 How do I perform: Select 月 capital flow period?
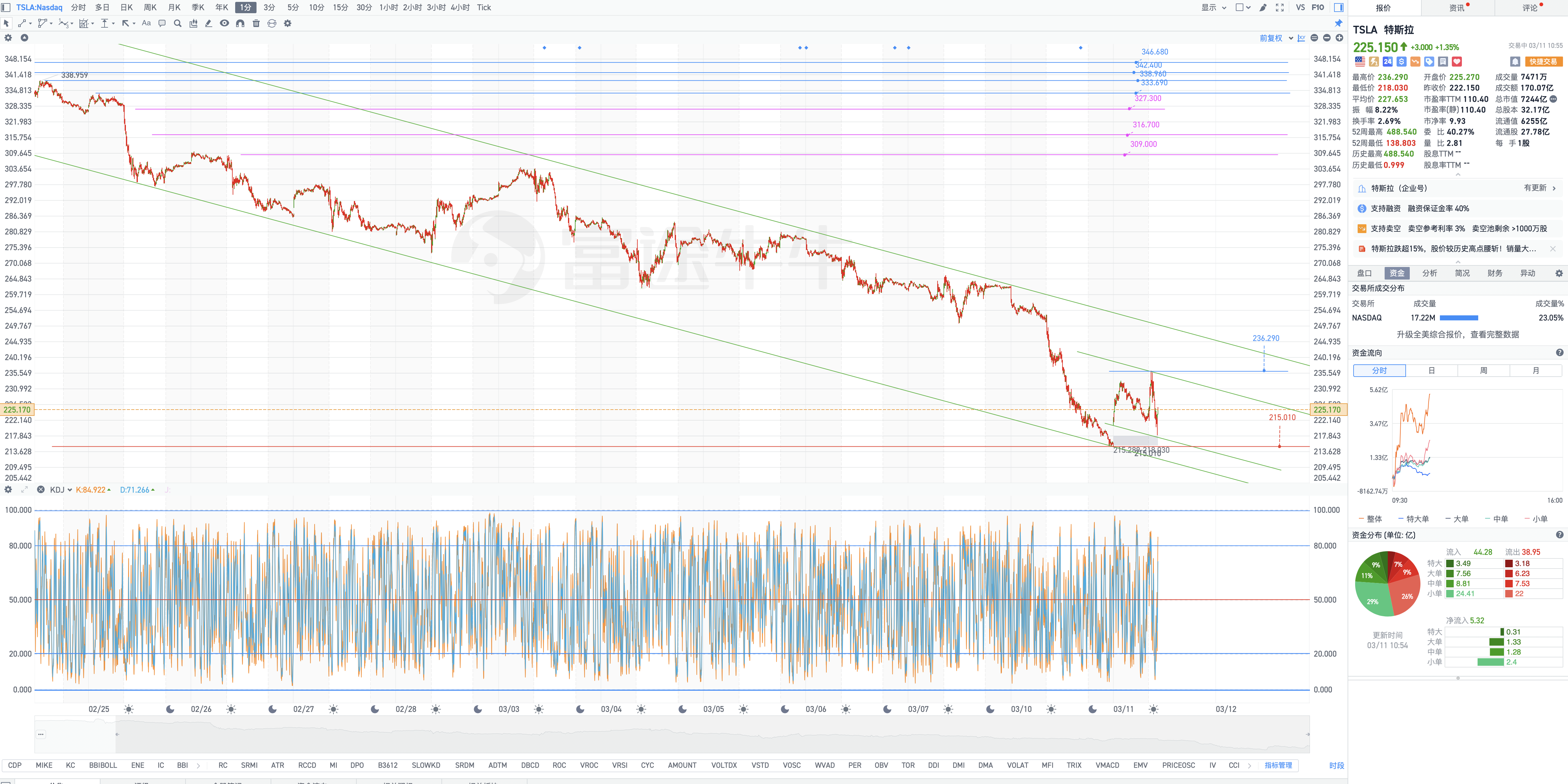pyautogui.click(x=1536, y=370)
